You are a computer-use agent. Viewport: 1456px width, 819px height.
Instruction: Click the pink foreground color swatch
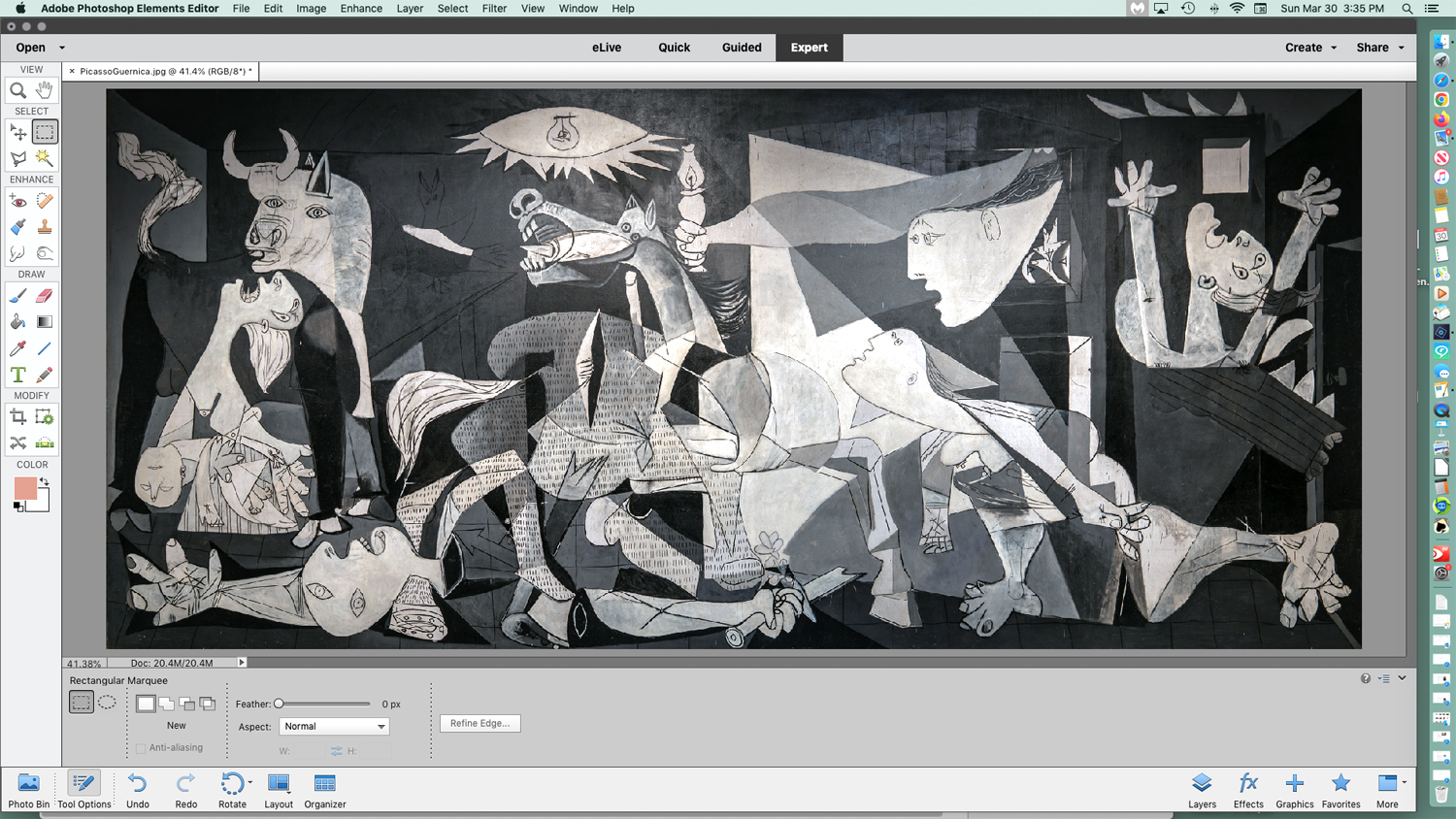(25, 488)
